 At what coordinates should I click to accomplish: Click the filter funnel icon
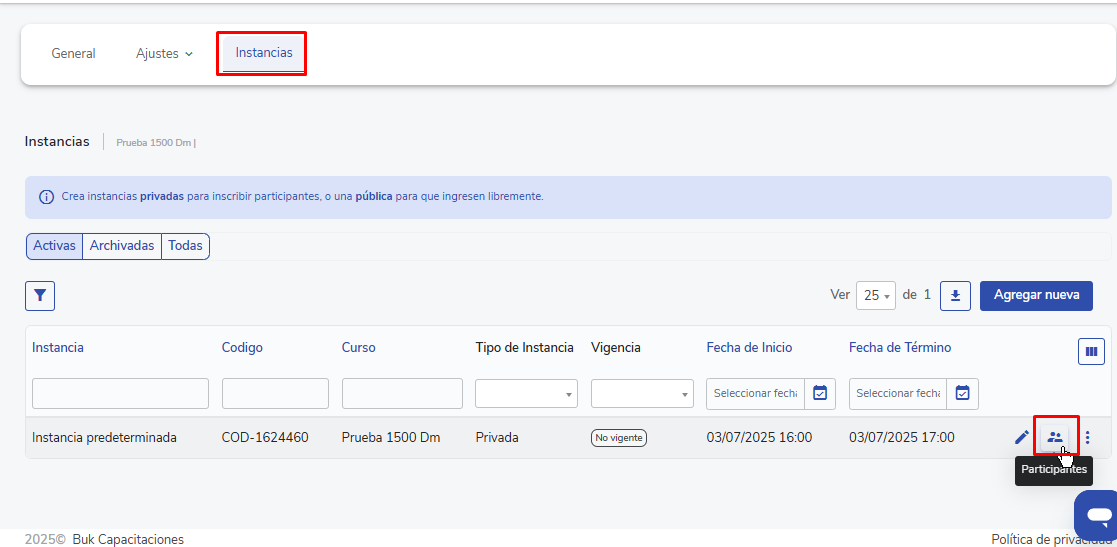[40, 296]
